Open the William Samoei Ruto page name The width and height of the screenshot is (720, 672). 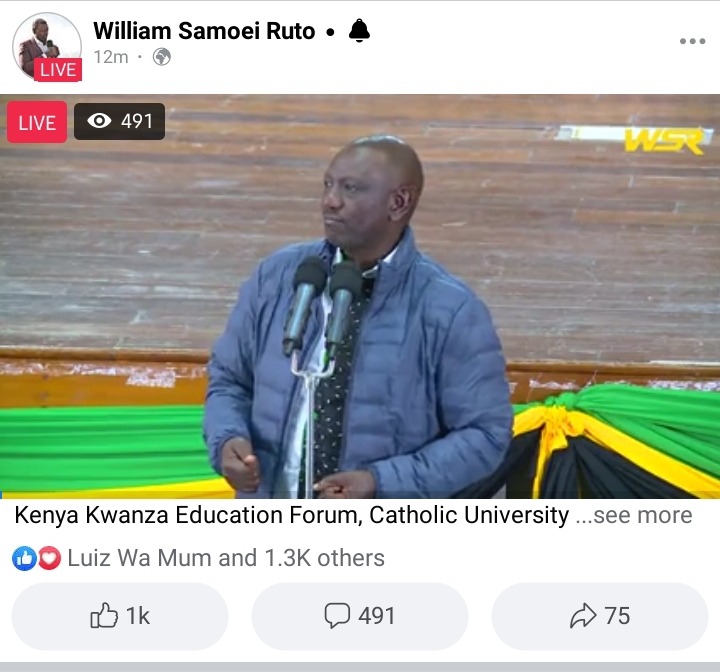click(x=204, y=31)
